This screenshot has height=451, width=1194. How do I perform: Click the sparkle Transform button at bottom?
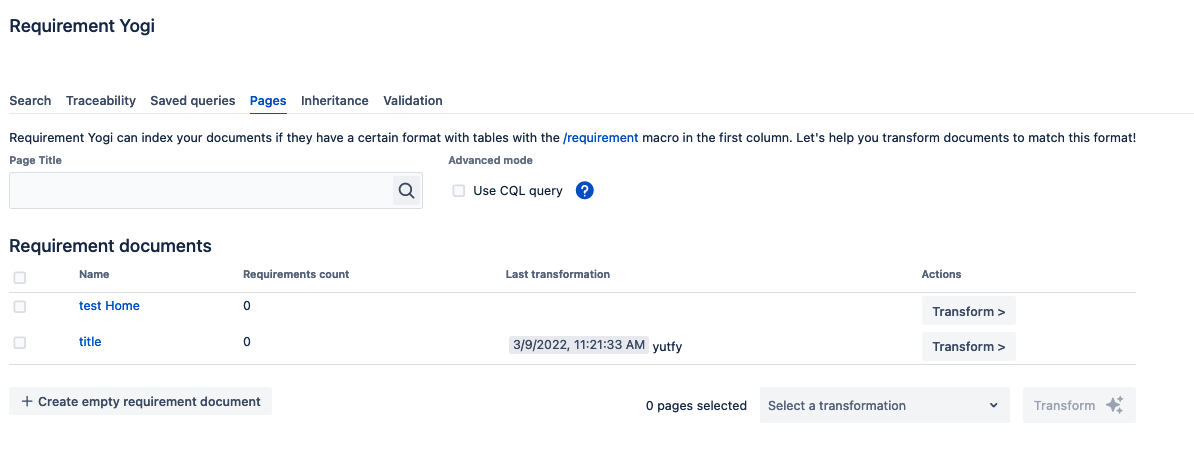coord(1079,405)
